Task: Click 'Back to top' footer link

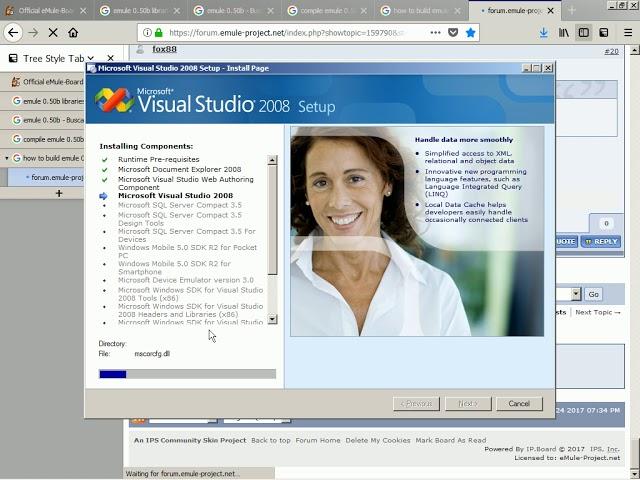Action: (271, 440)
